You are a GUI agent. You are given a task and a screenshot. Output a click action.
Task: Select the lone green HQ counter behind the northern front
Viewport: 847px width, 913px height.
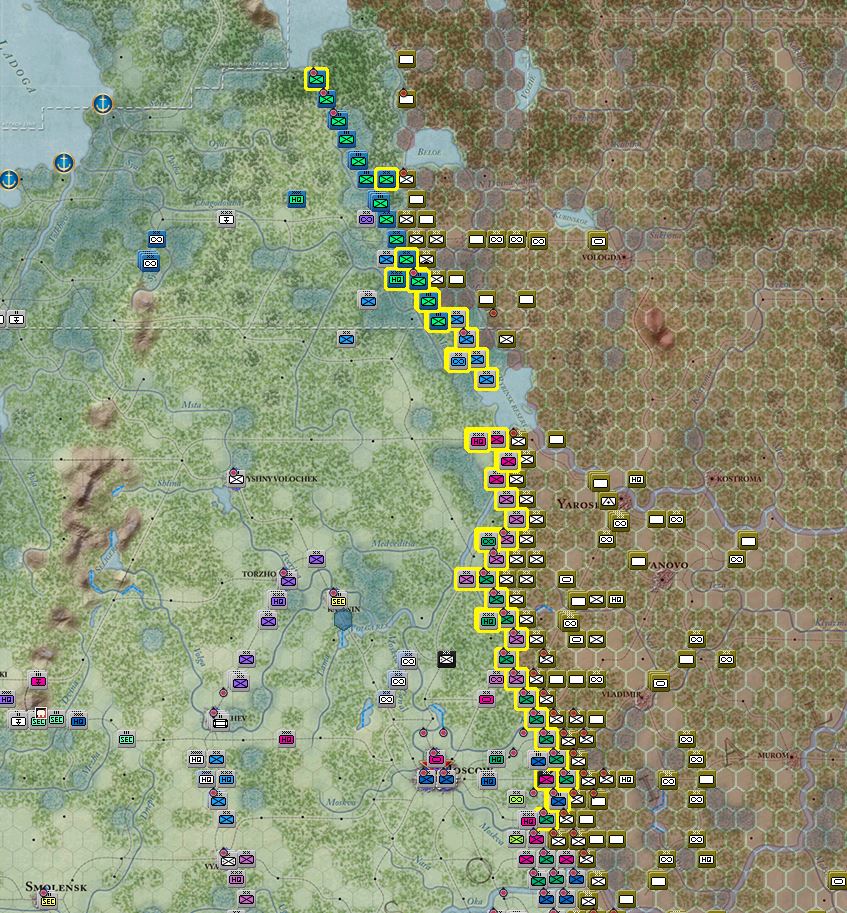pos(296,199)
